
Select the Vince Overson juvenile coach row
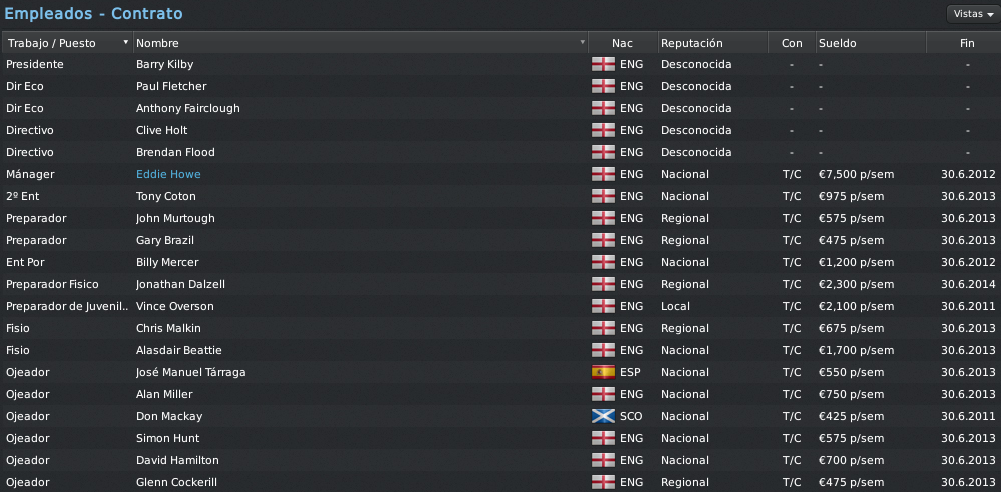click(x=500, y=306)
